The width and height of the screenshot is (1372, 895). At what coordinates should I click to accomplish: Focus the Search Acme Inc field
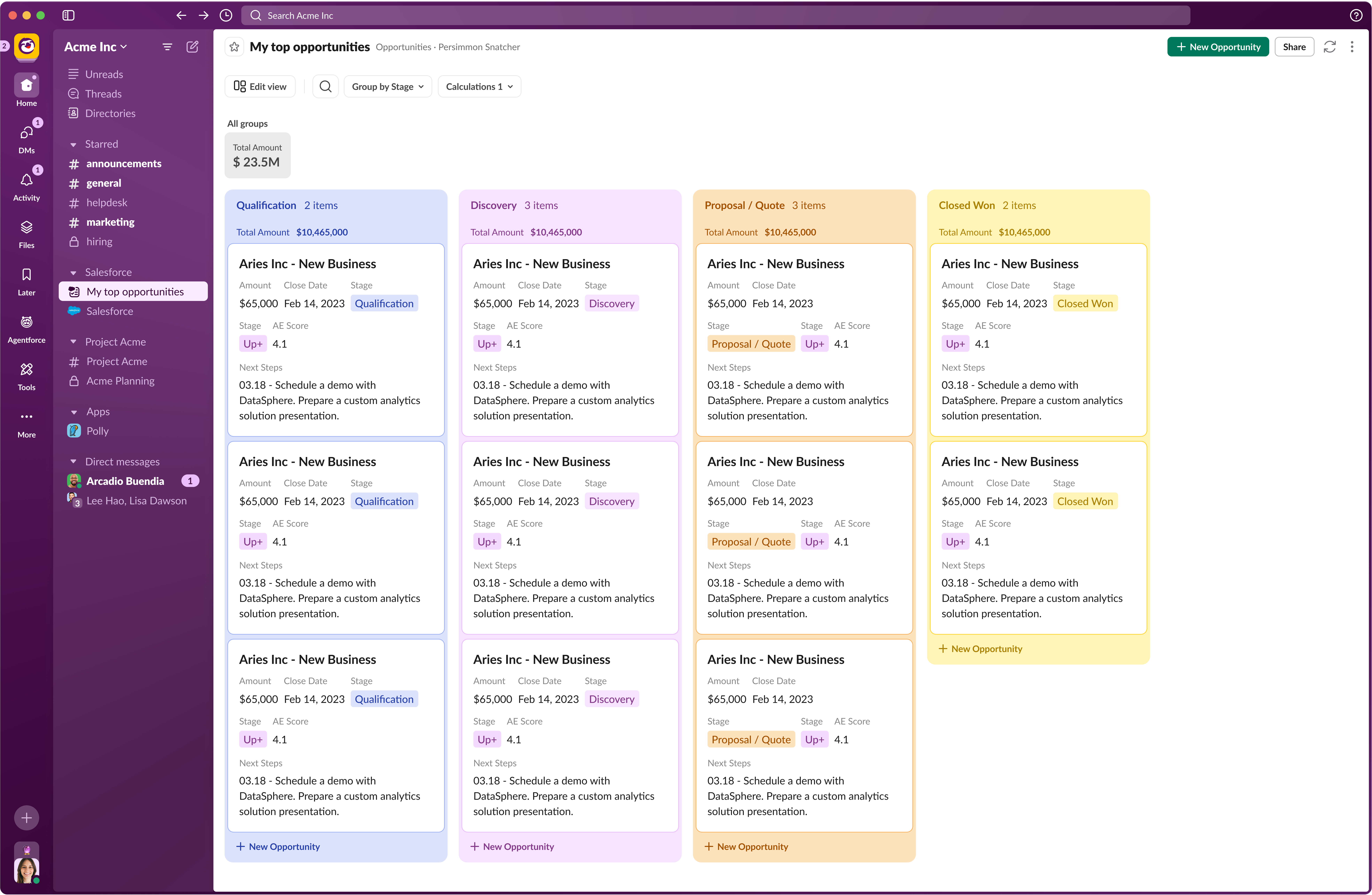tap(715, 16)
